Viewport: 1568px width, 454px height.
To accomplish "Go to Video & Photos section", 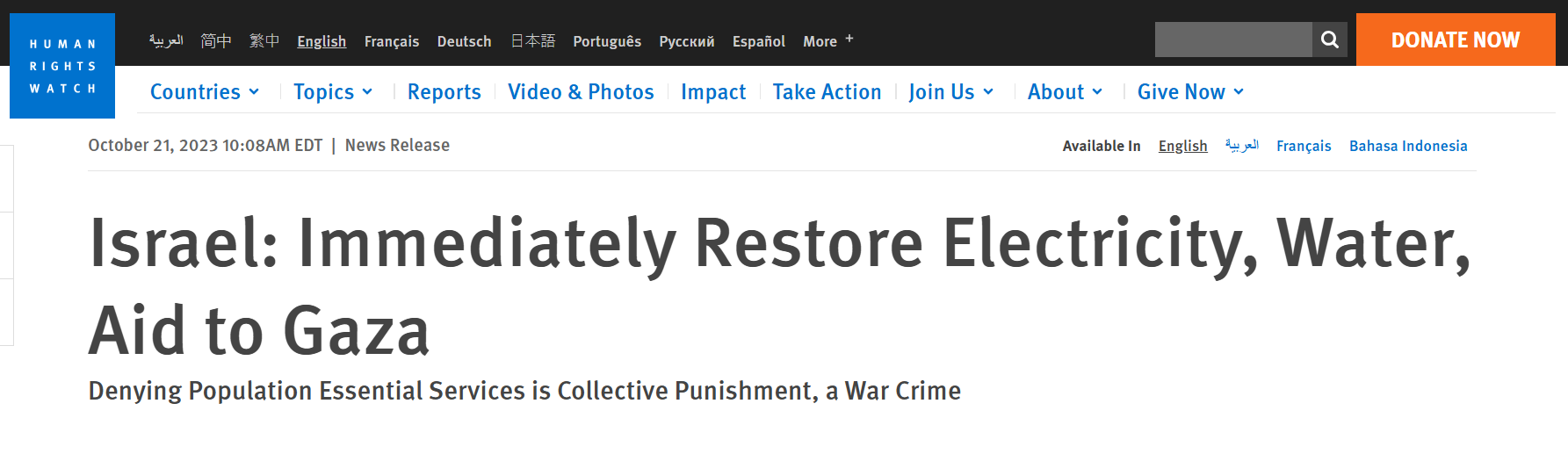I will point(581,92).
